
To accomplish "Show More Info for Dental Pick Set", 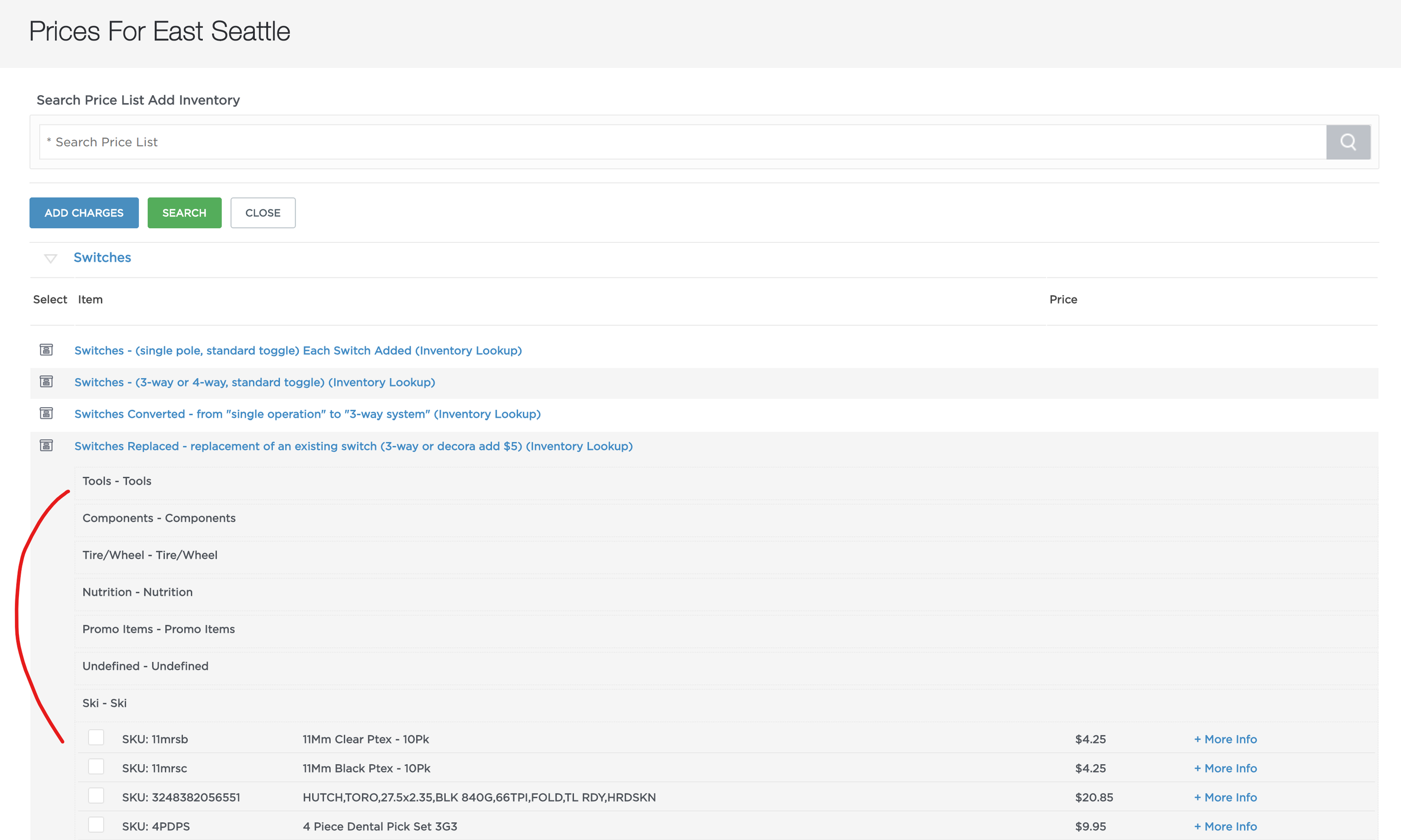I will [1226, 826].
